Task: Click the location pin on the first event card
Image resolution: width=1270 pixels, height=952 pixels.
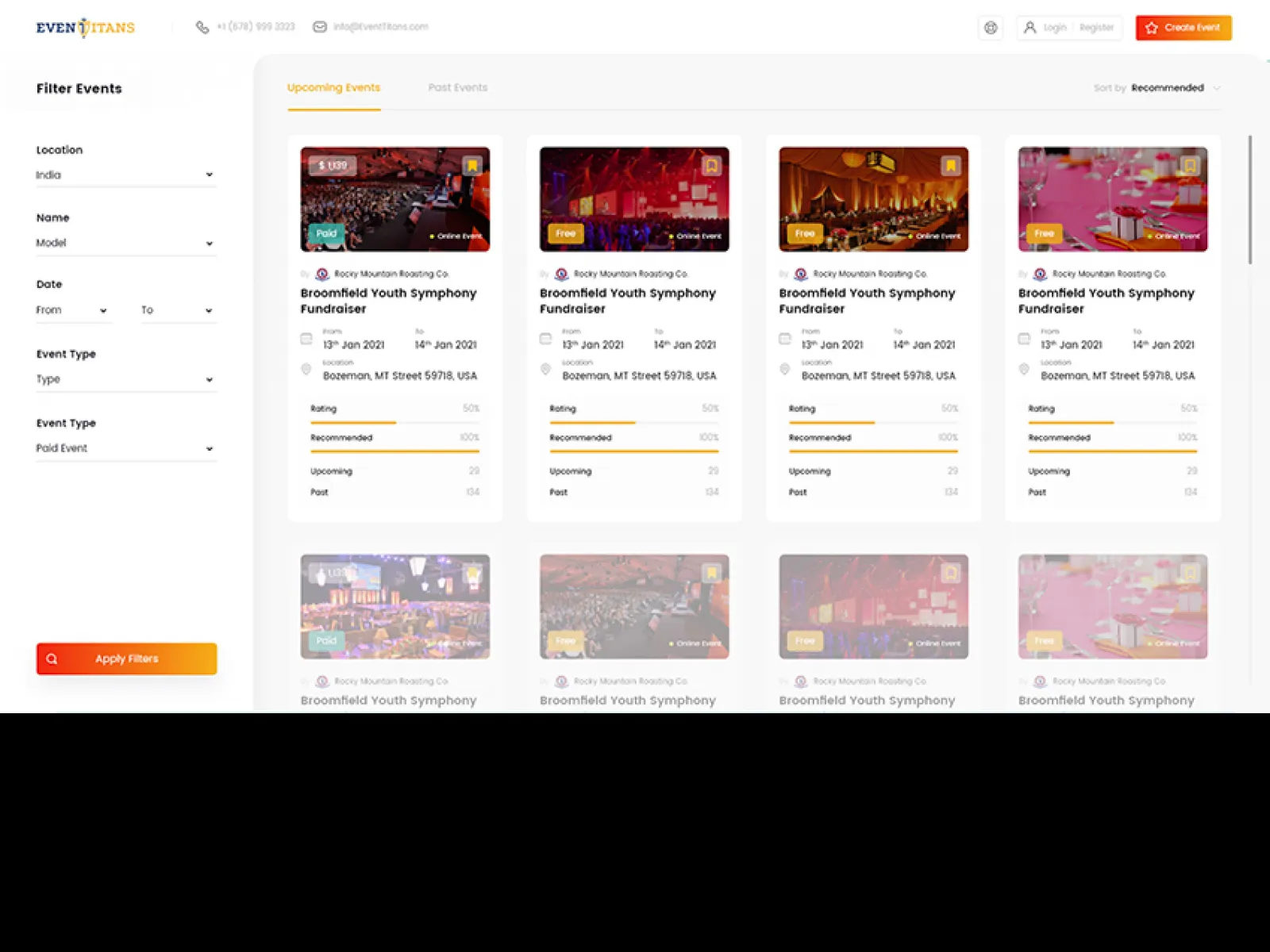Action: (306, 368)
